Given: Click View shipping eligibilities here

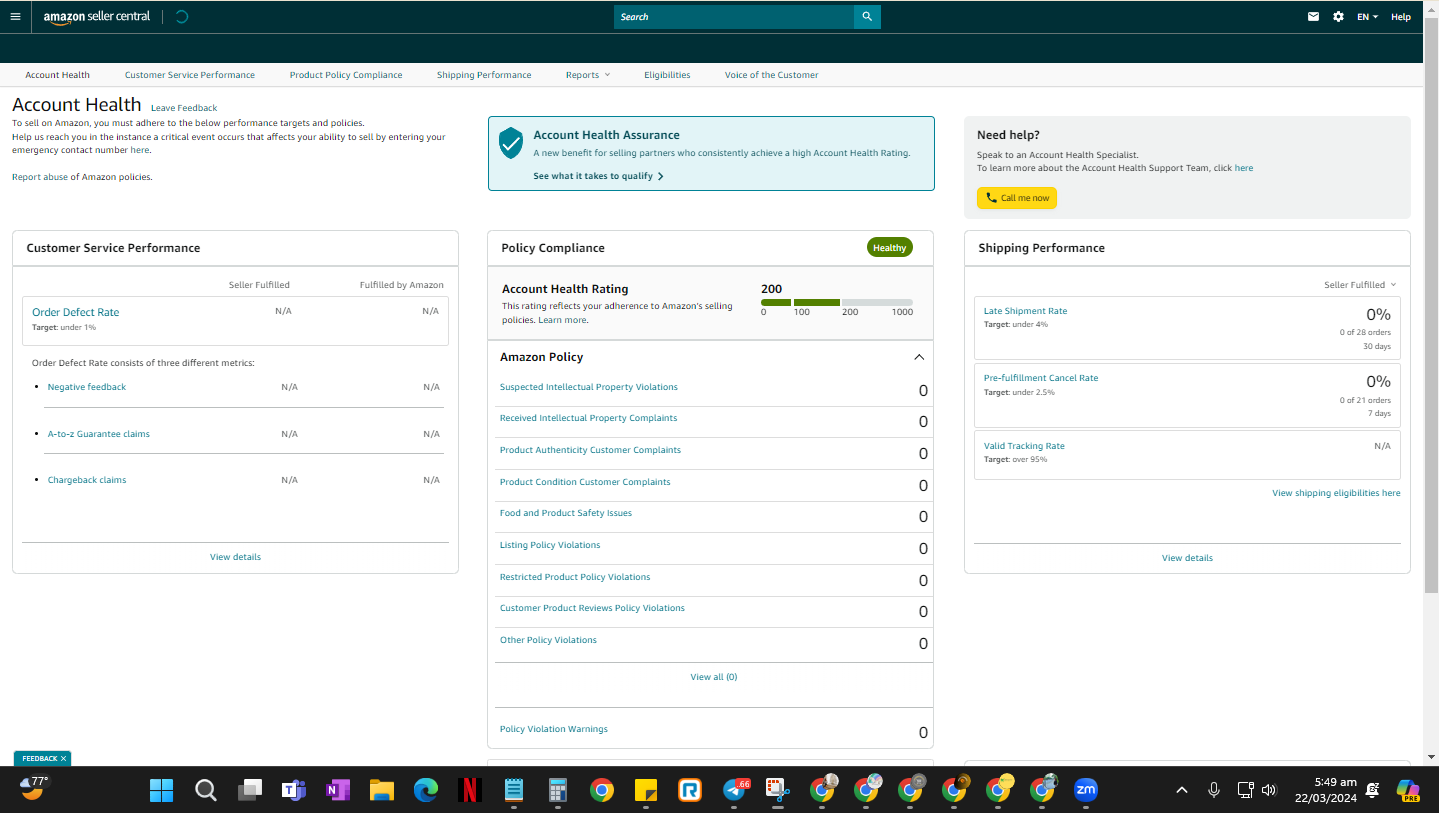Looking at the screenshot, I should pos(1336,493).
